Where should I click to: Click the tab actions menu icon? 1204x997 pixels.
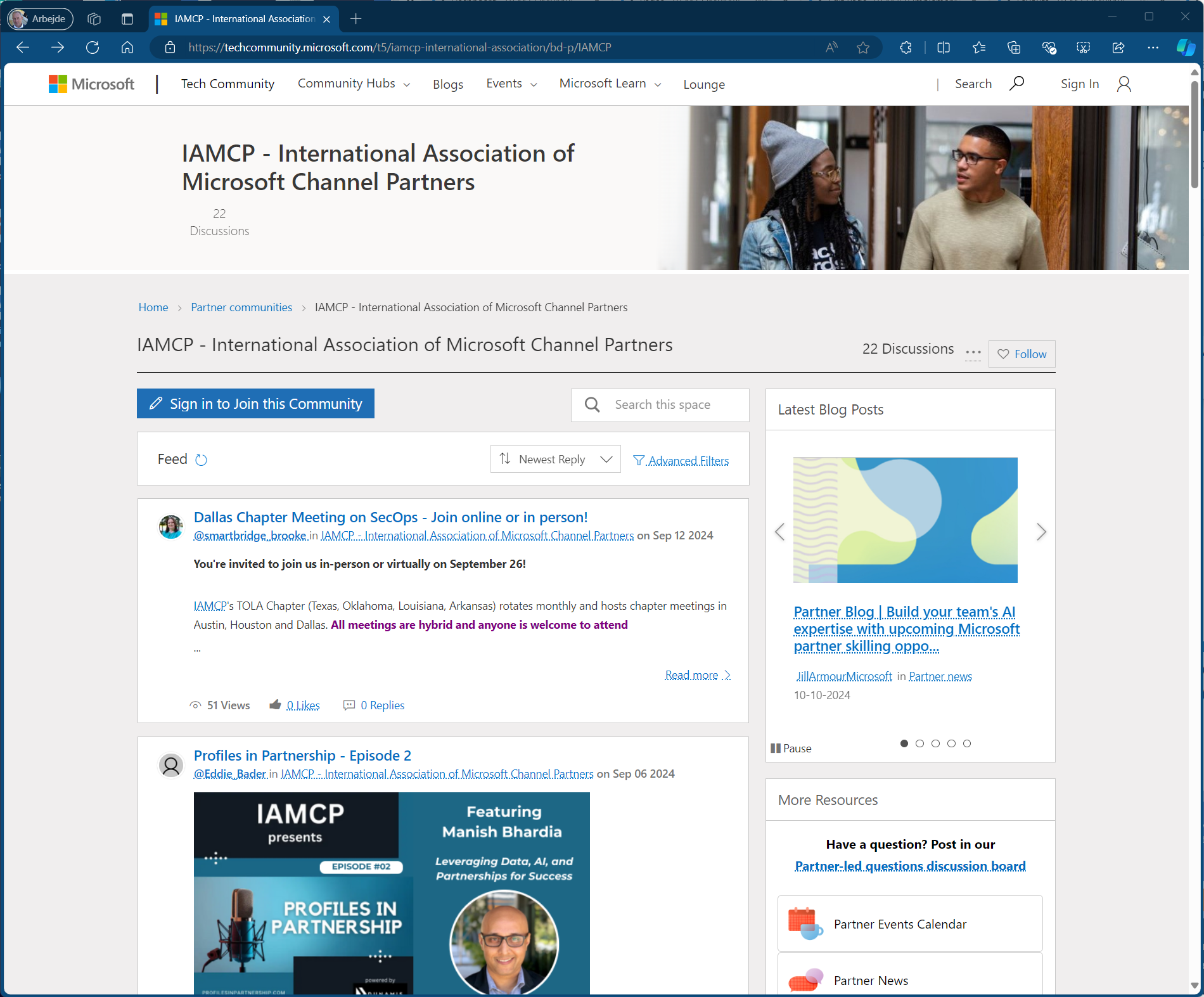[127, 19]
